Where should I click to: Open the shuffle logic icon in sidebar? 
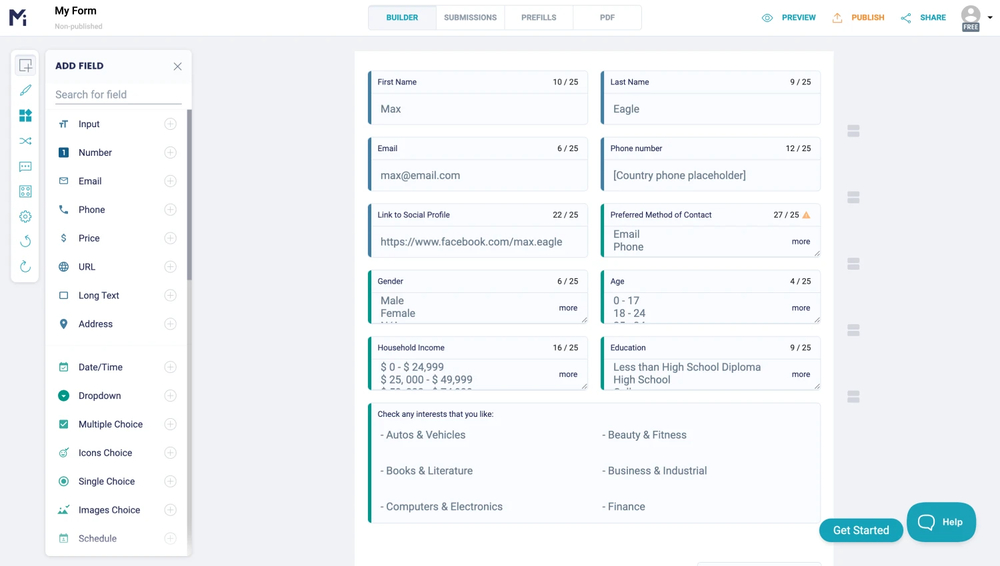pyautogui.click(x=25, y=141)
